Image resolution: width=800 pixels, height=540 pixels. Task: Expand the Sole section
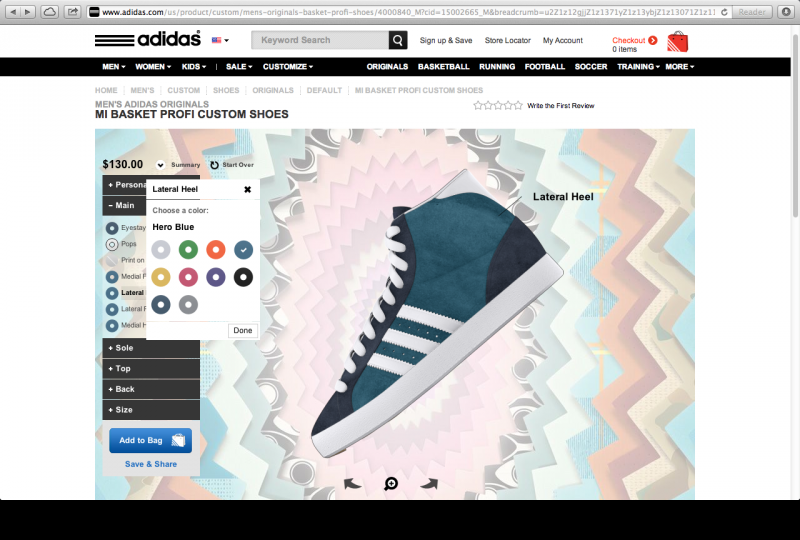(x=151, y=348)
